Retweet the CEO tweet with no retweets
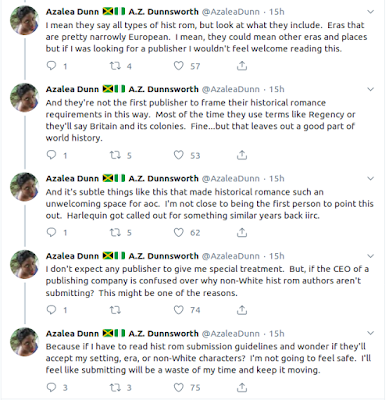The image size is (389, 400). click(115, 310)
